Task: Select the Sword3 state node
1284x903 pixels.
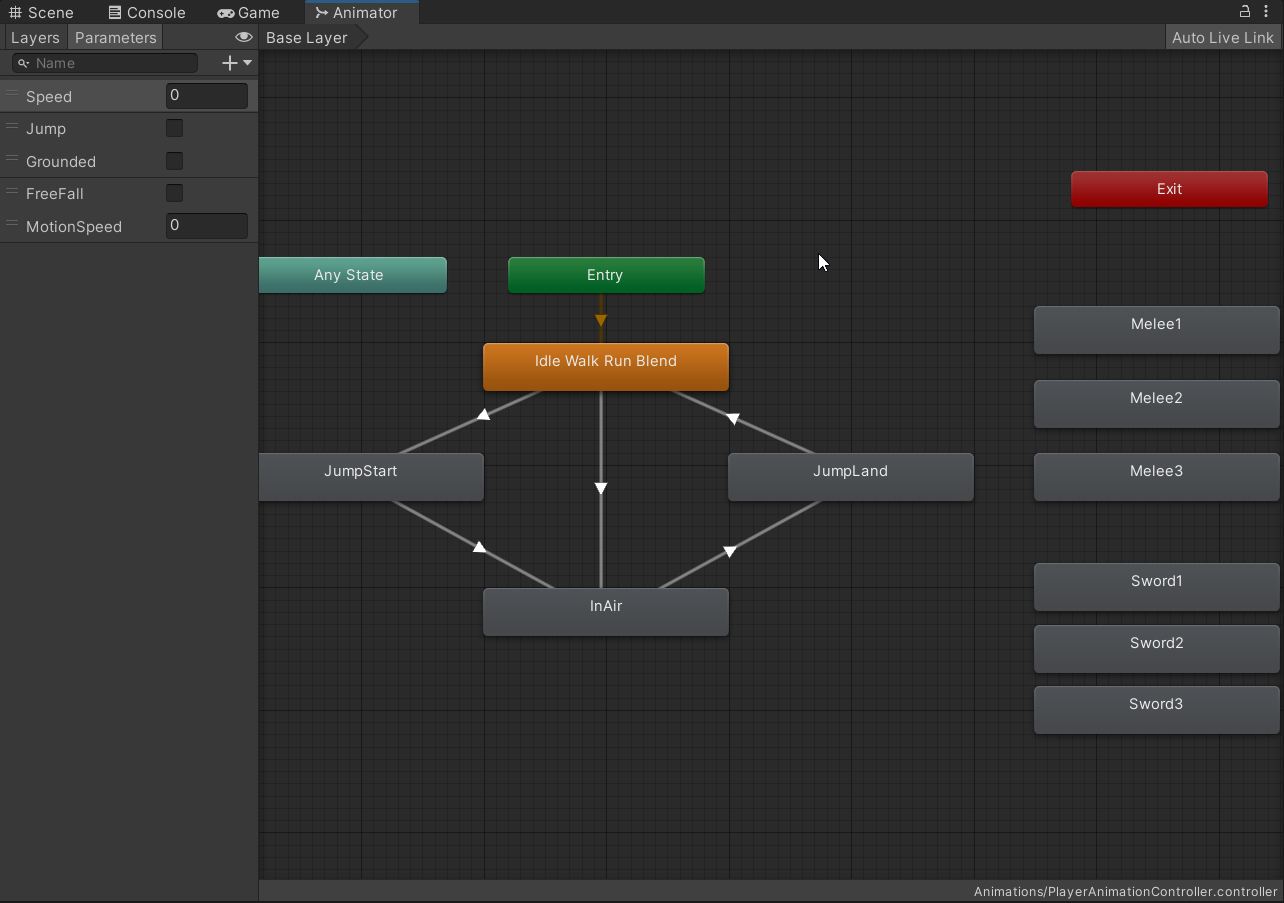Action: click(x=1157, y=709)
